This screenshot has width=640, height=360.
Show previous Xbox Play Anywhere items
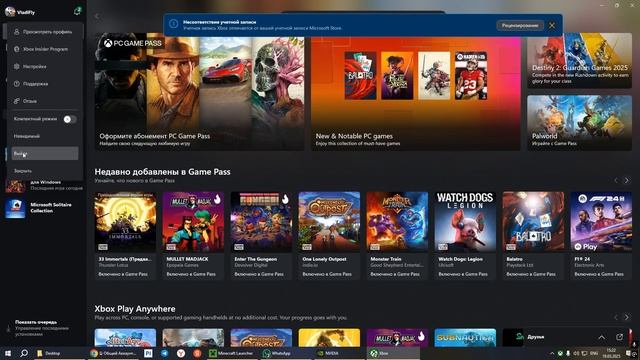click(x=616, y=317)
